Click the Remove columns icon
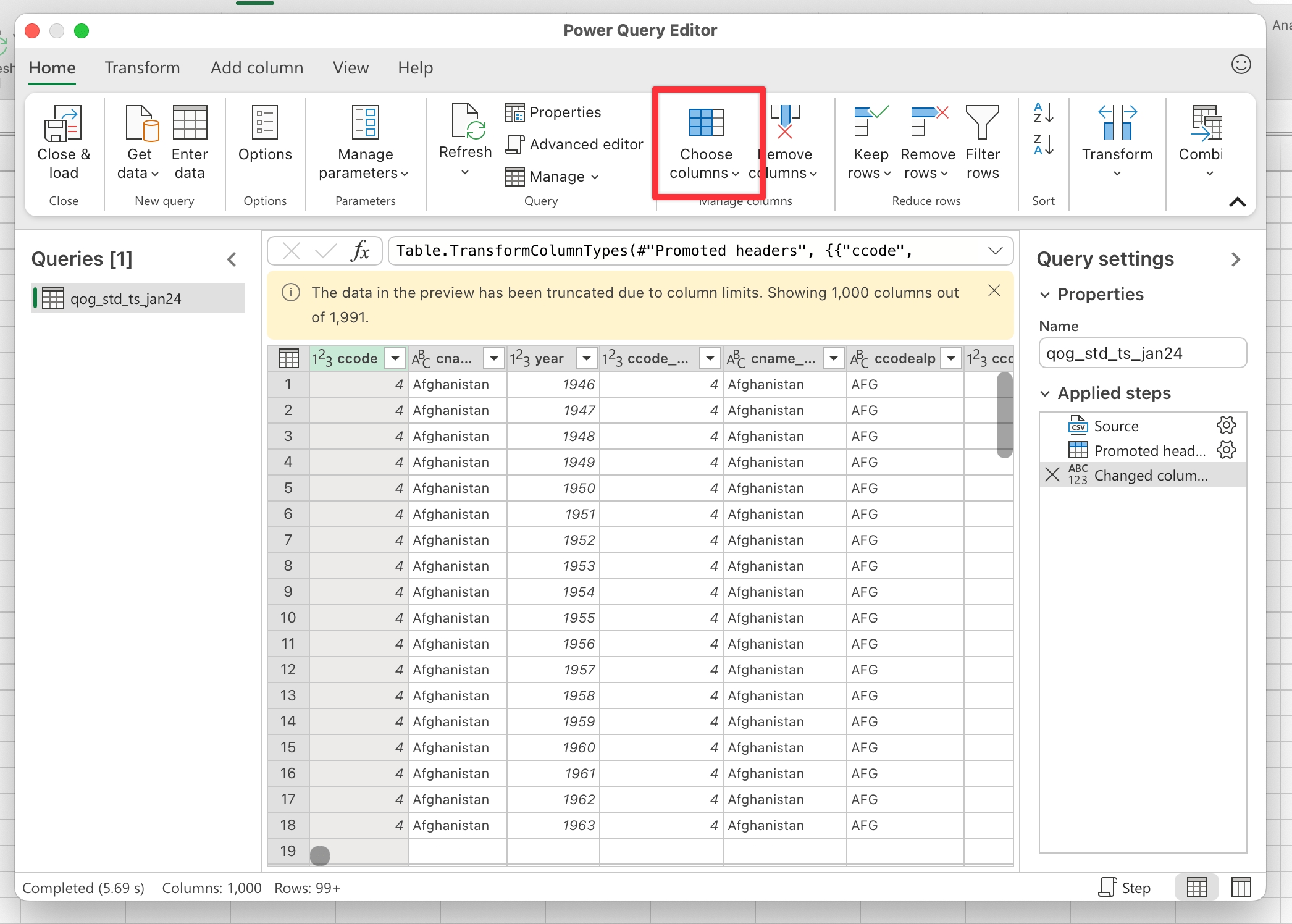Screen dimensions: 1292x924 [785, 121]
